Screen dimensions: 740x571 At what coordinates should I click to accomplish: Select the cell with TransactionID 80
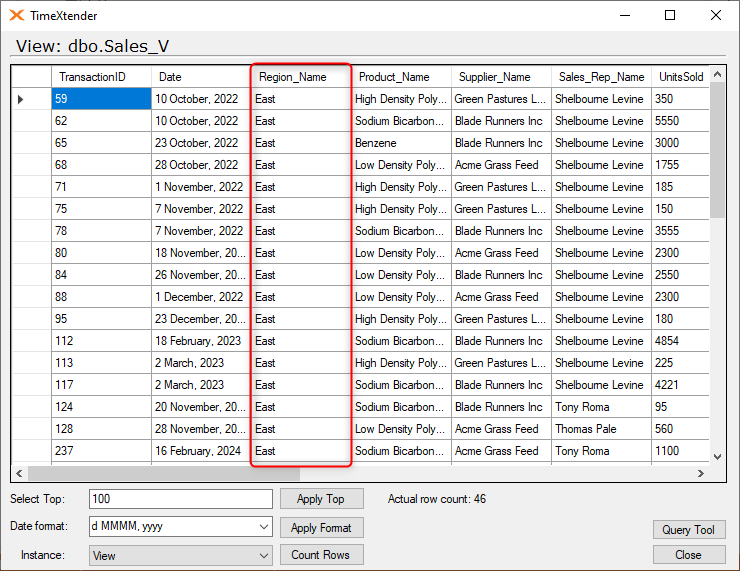(101, 253)
